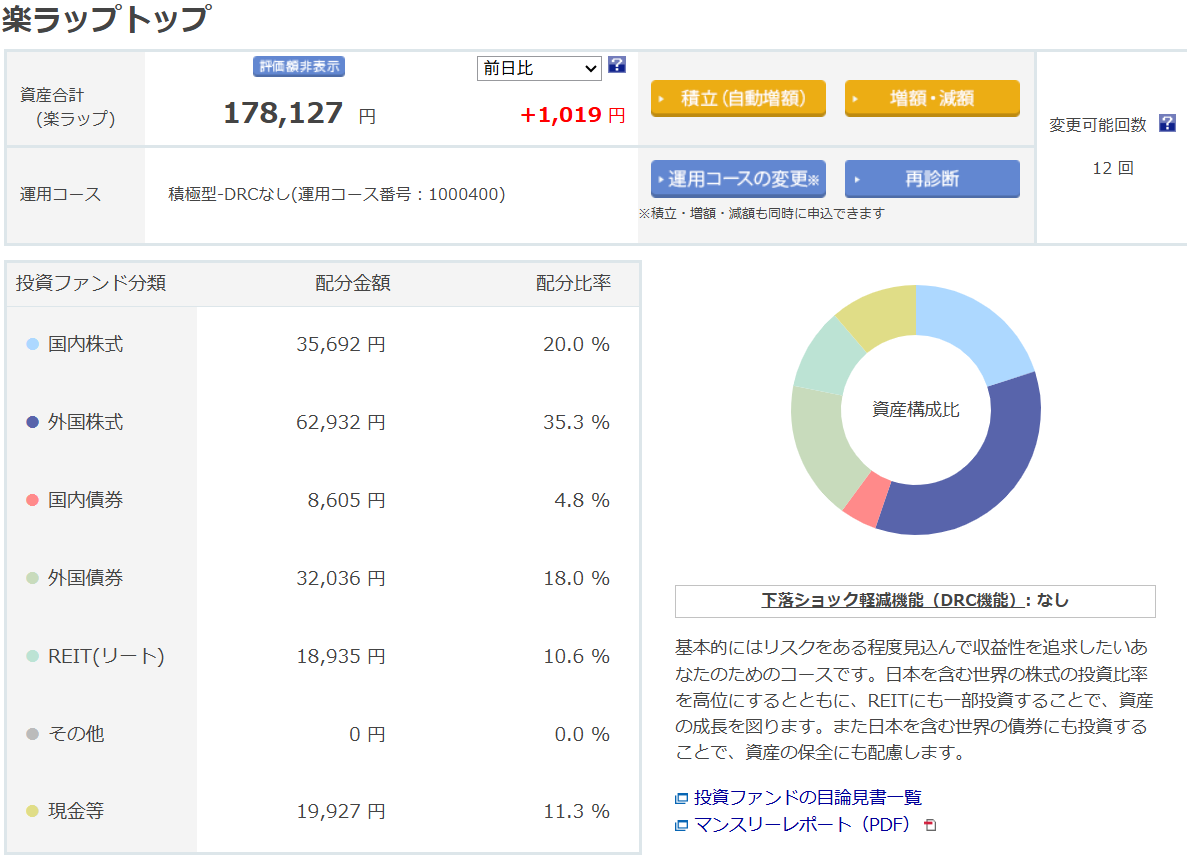Open the 投資ファンドの目論見書一覧 link
This screenshot has width=1187, height=859.
pyautogui.click(x=808, y=798)
